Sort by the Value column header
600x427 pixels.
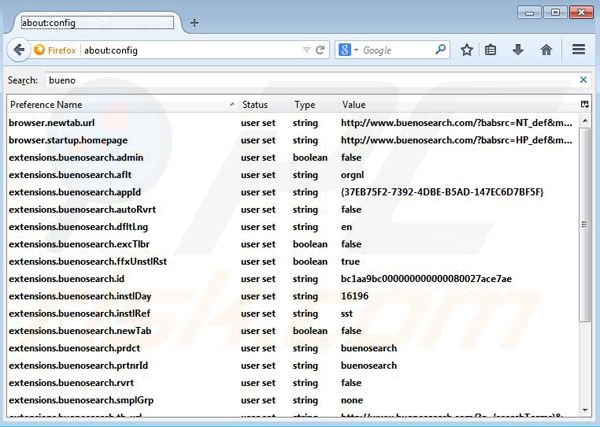tap(458, 104)
